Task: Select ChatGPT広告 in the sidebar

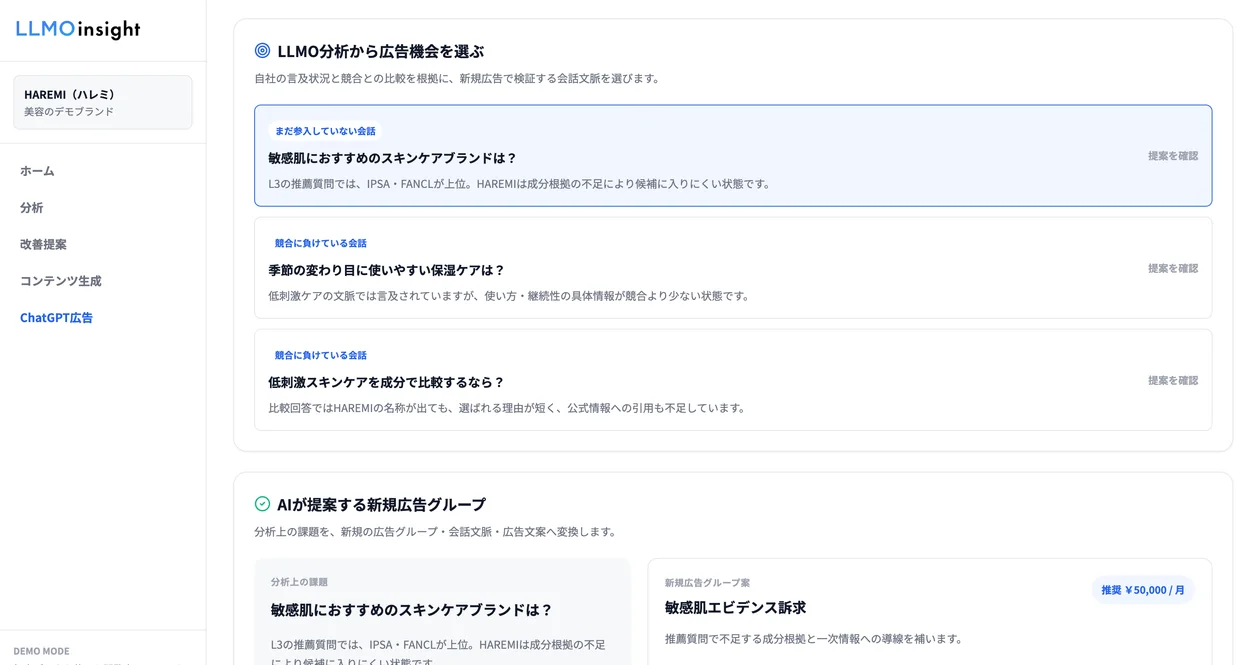Action: (x=57, y=317)
